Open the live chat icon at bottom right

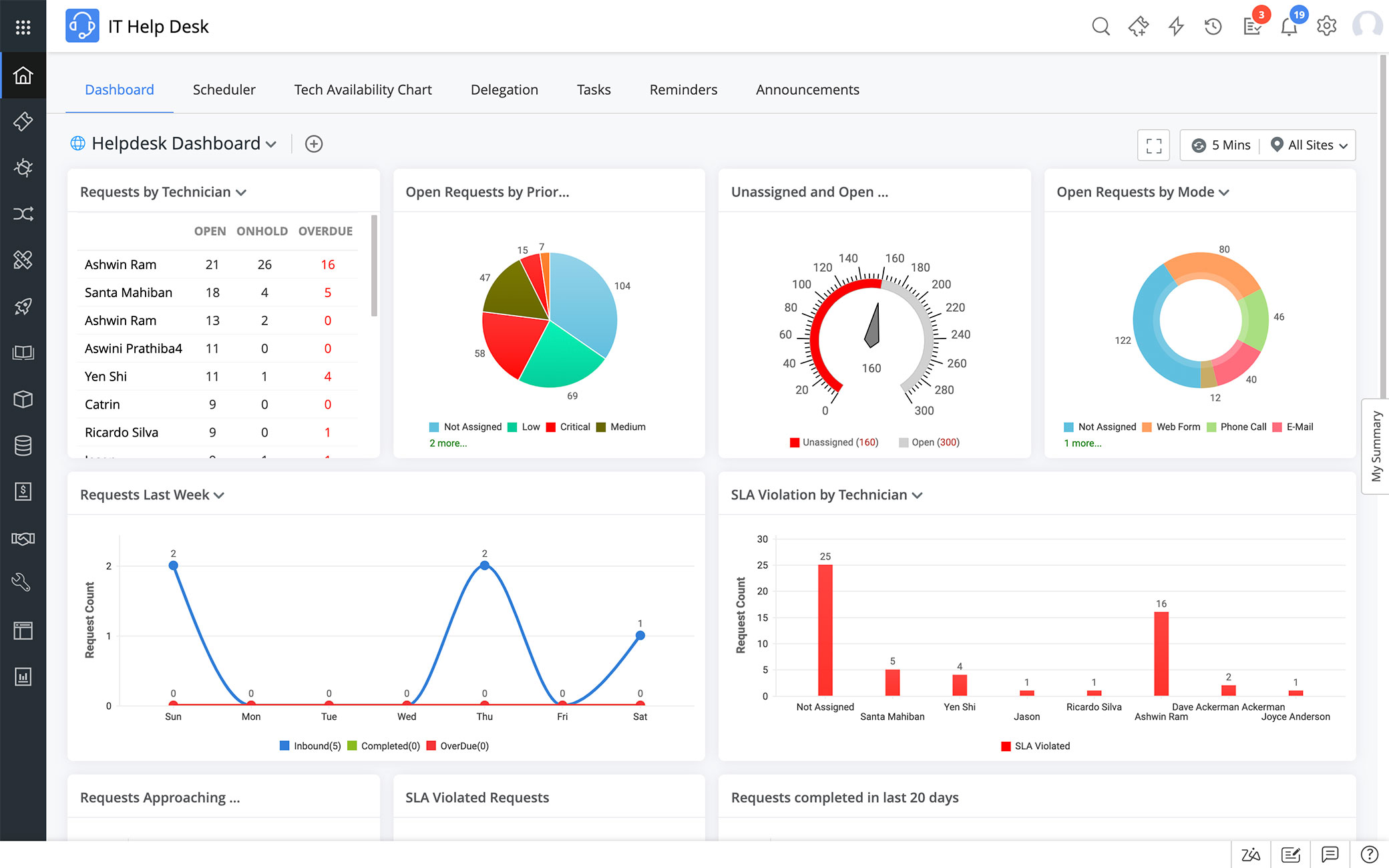tap(1330, 855)
